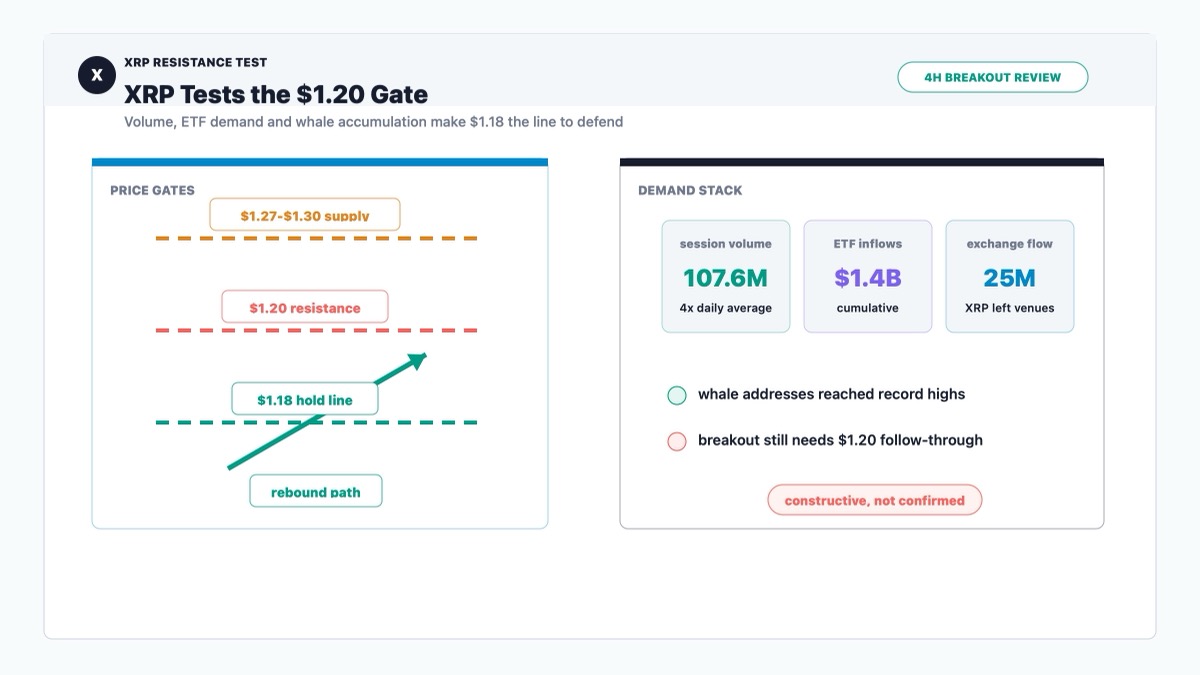The image size is (1200, 675).
Task: Select the $1.27-$1.30 supply label
Action: coord(305,215)
